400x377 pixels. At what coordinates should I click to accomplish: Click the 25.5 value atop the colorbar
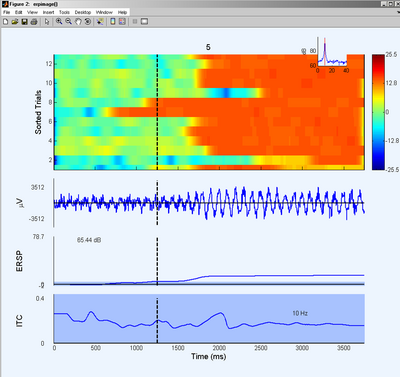pos(391,55)
